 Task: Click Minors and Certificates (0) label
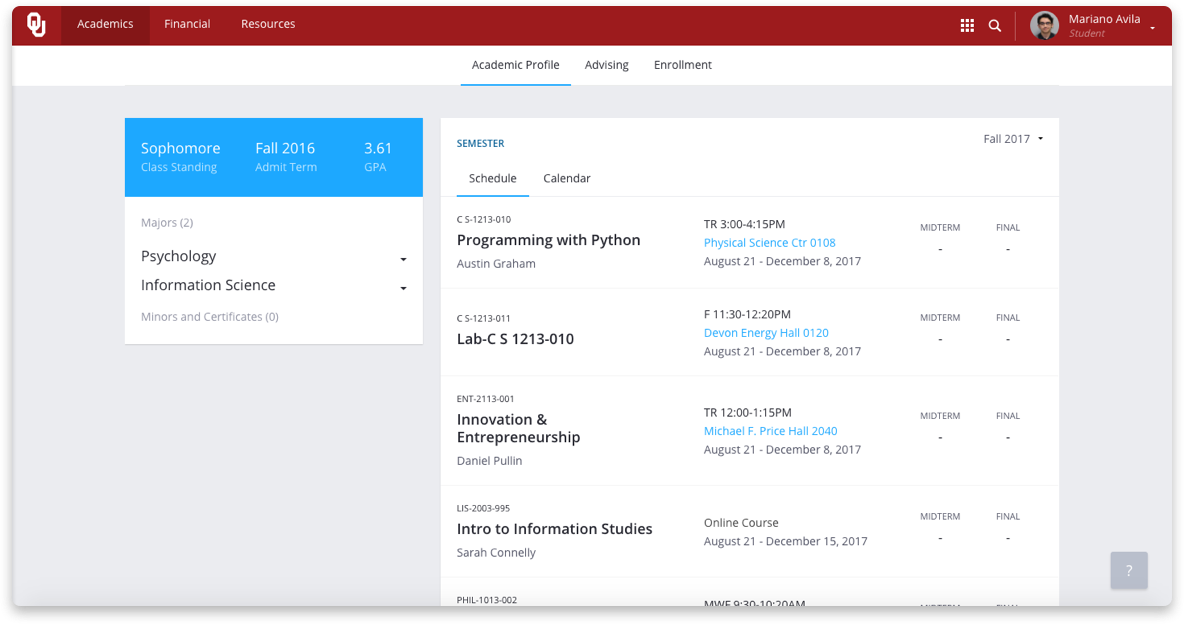coord(210,317)
